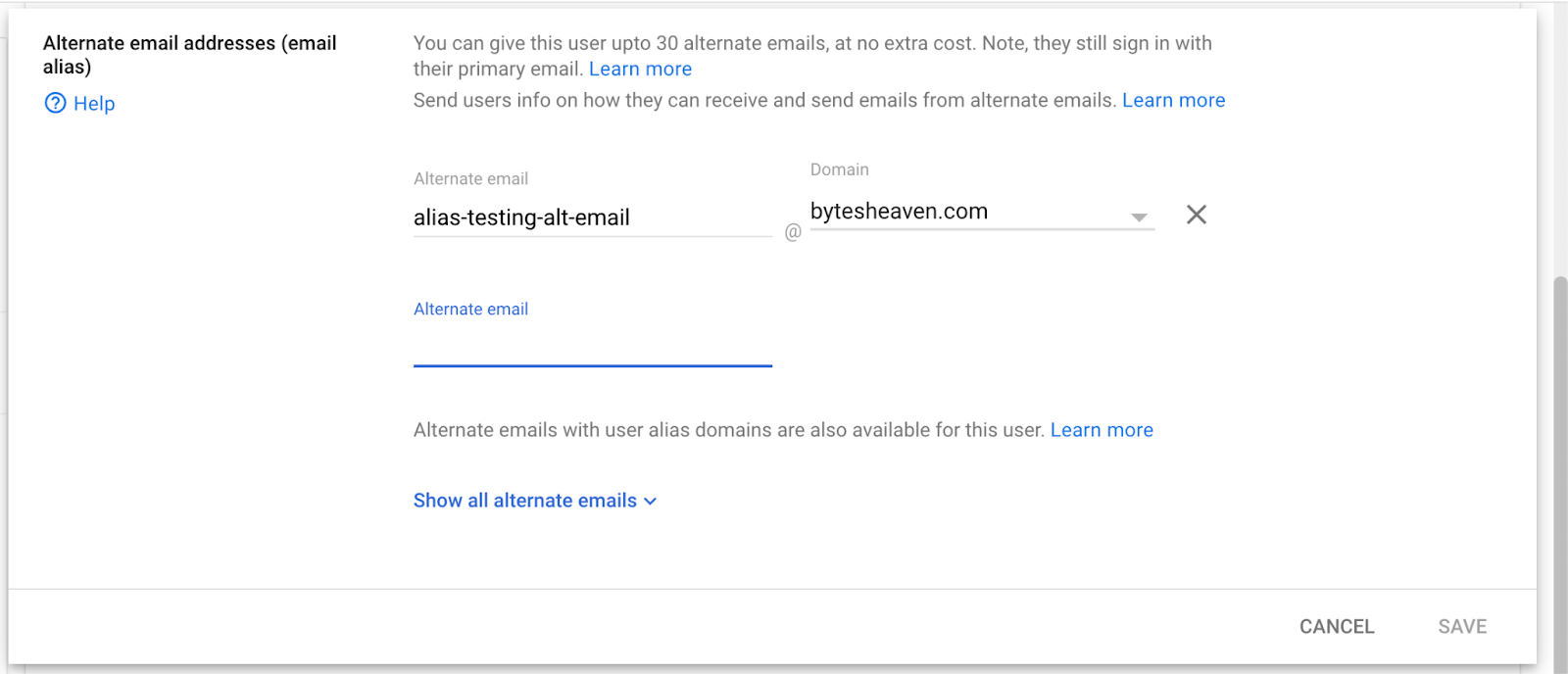Click the SAVE button
Viewport: 1568px width, 674px height.
(x=1462, y=627)
